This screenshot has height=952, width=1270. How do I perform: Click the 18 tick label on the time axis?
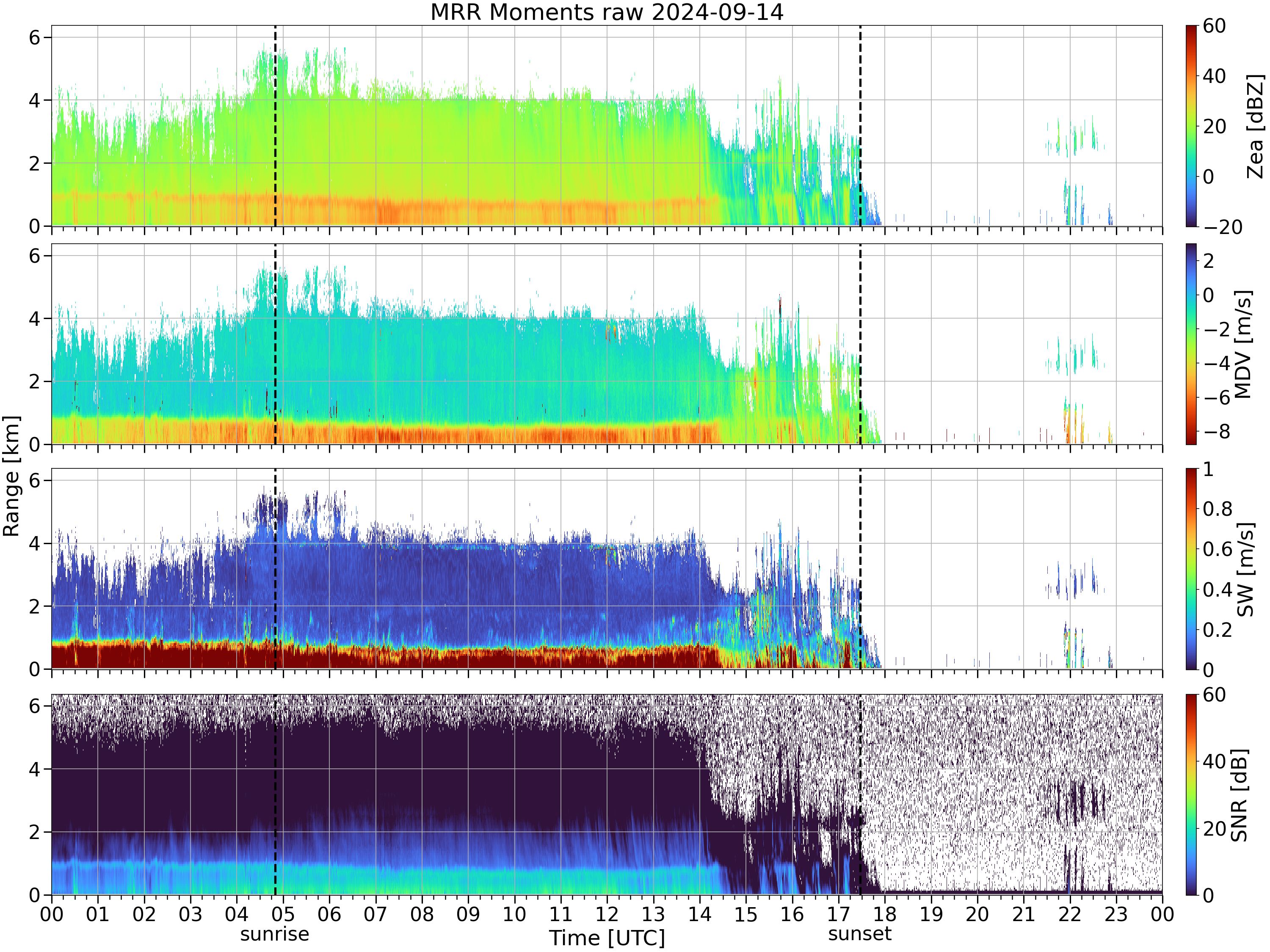click(885, 914)
